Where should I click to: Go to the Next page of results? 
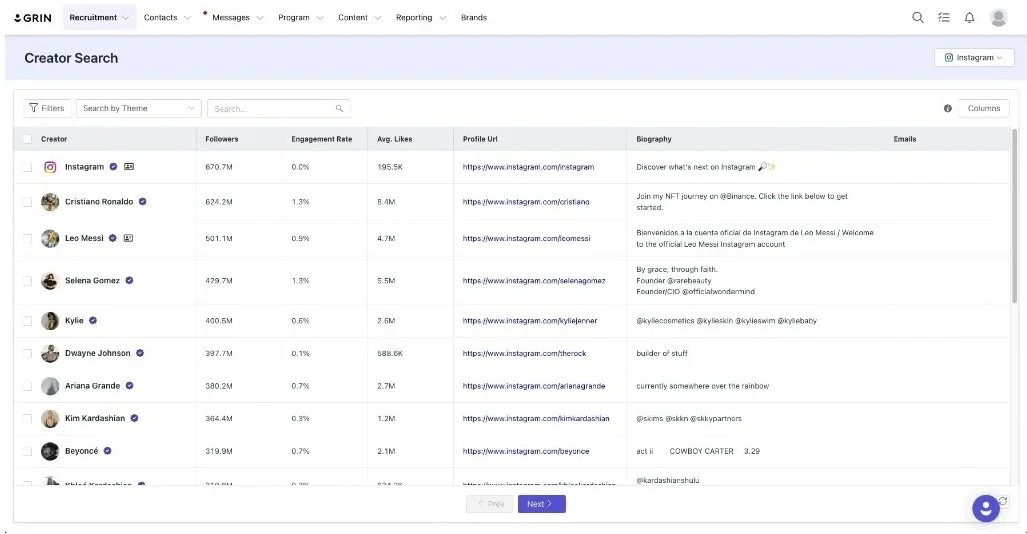(x=542, y=504)
